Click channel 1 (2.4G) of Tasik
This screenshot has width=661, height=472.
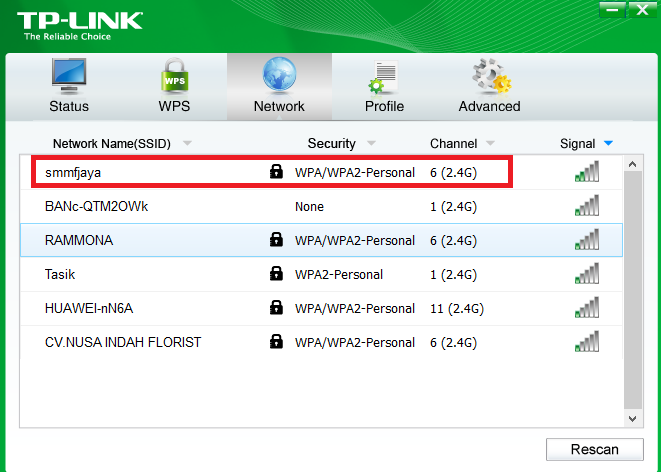453,274
